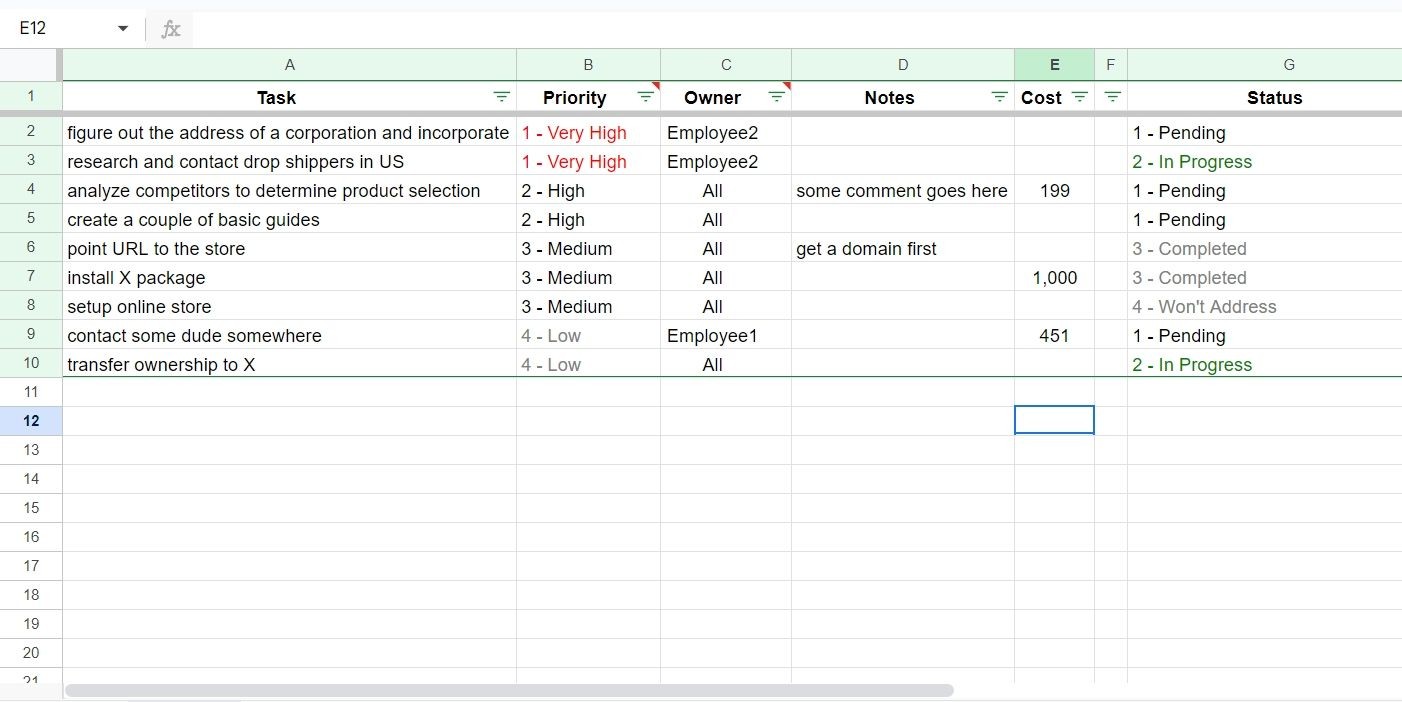Open the Priority column filter icon
Screen dimensions: 1402x702
point(646,97)
